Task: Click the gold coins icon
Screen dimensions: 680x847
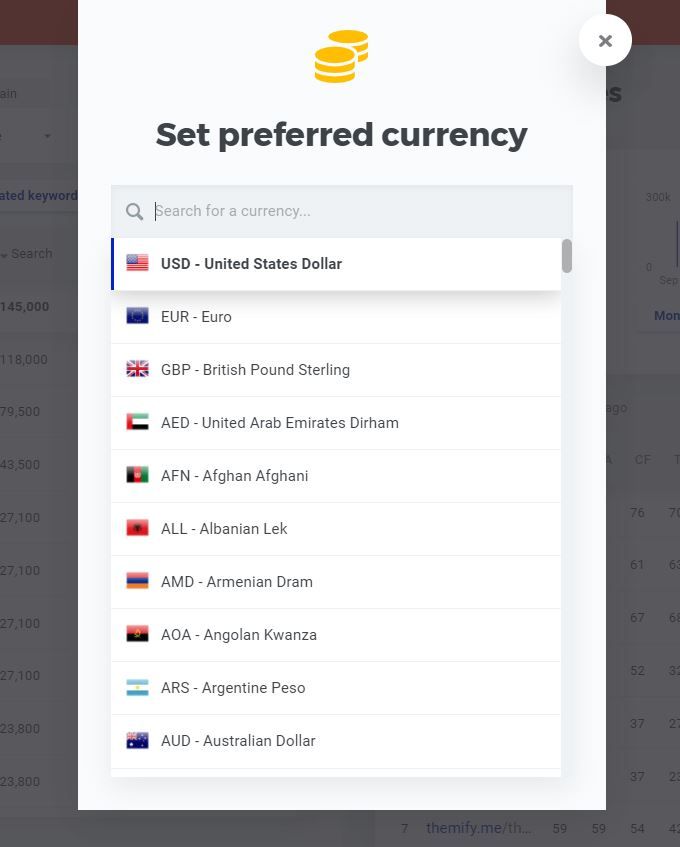Action: (341, 56)
